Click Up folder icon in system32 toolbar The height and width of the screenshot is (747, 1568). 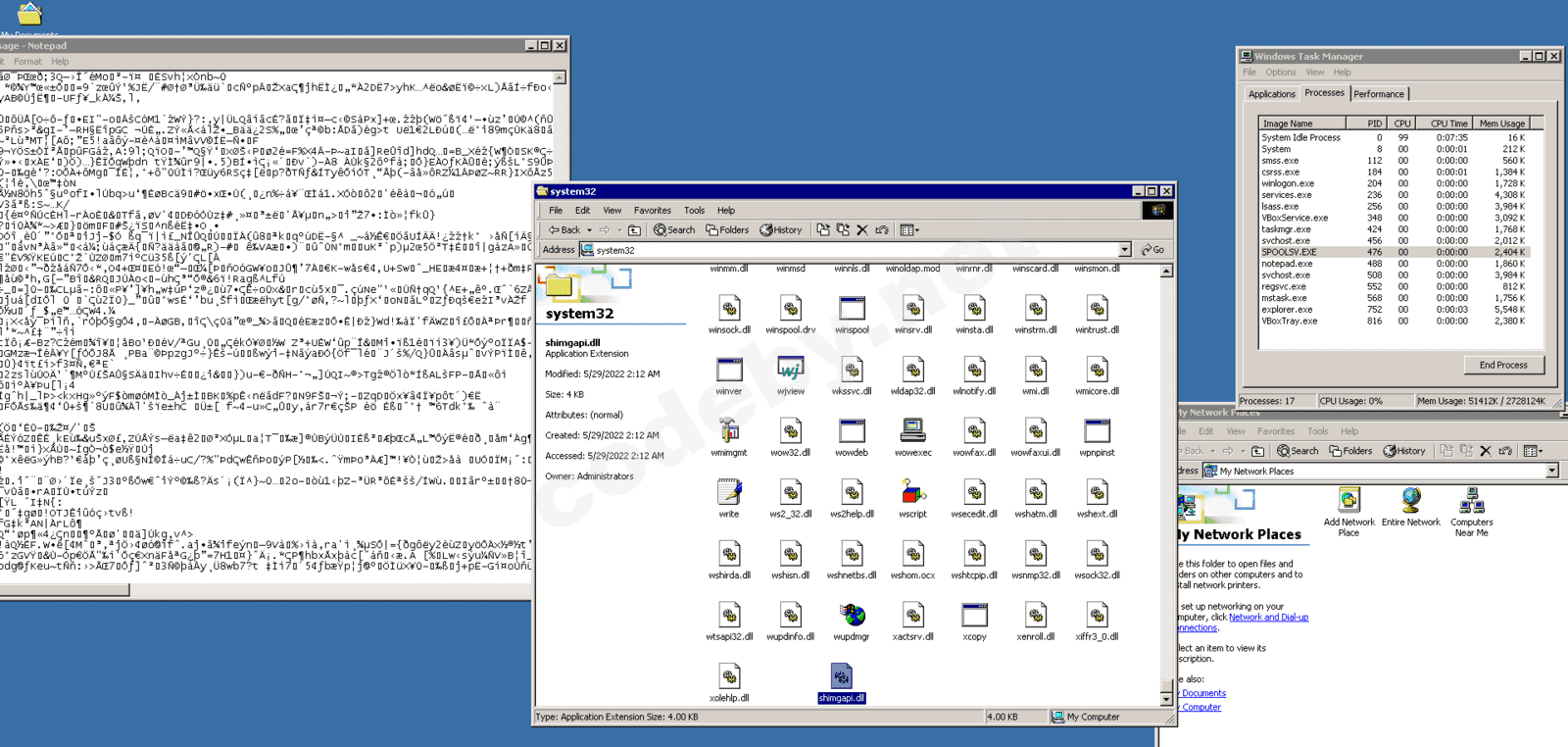click(x=635, y=230)
